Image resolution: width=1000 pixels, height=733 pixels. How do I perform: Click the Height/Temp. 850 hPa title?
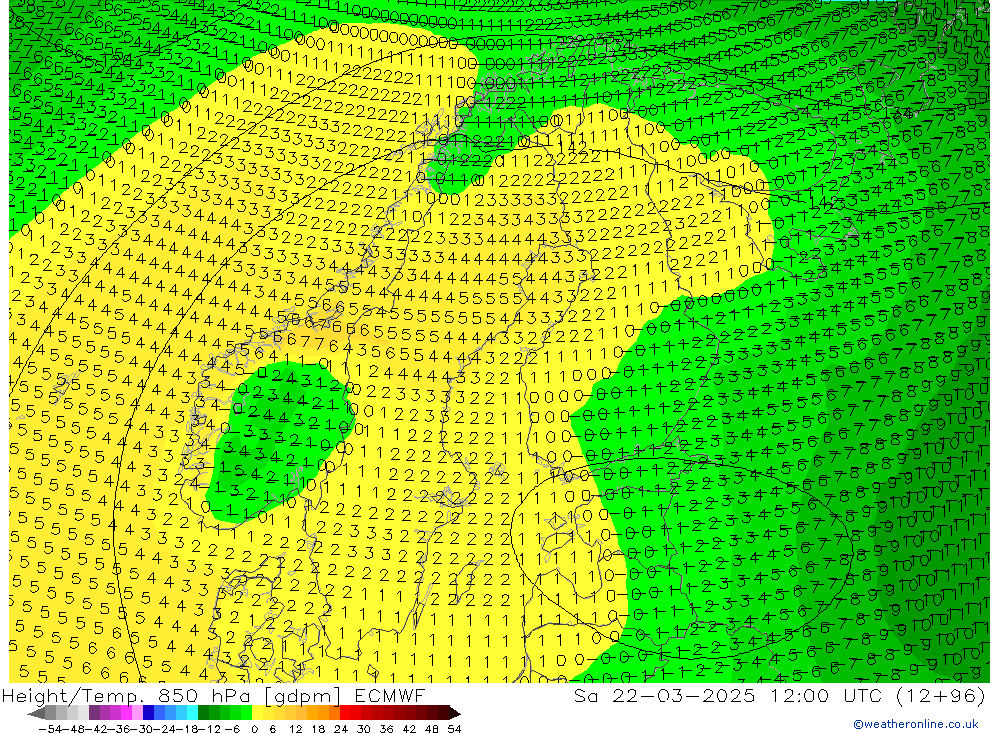coord(126,696)
